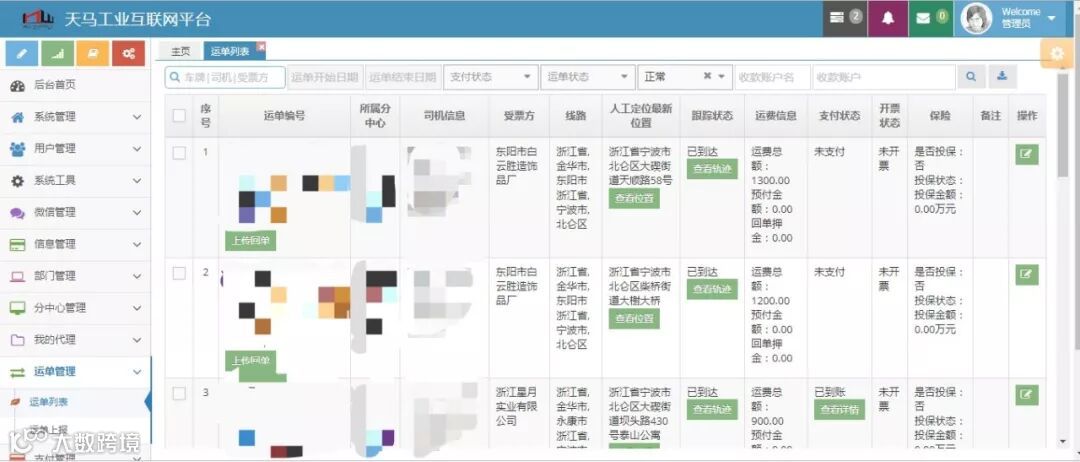Screen dimensions: 1080x462
Task: Click the green pencil shortcut button
Action: [21, 53]
